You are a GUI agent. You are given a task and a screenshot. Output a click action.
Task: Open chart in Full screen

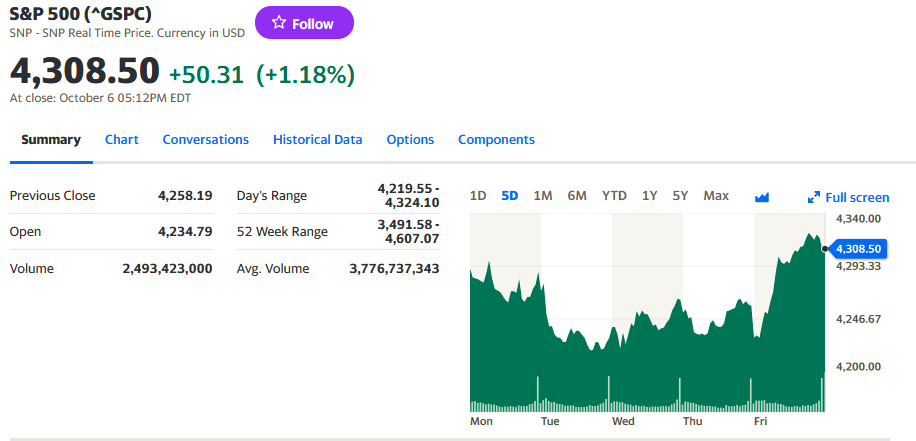click(x=848, y=197)
